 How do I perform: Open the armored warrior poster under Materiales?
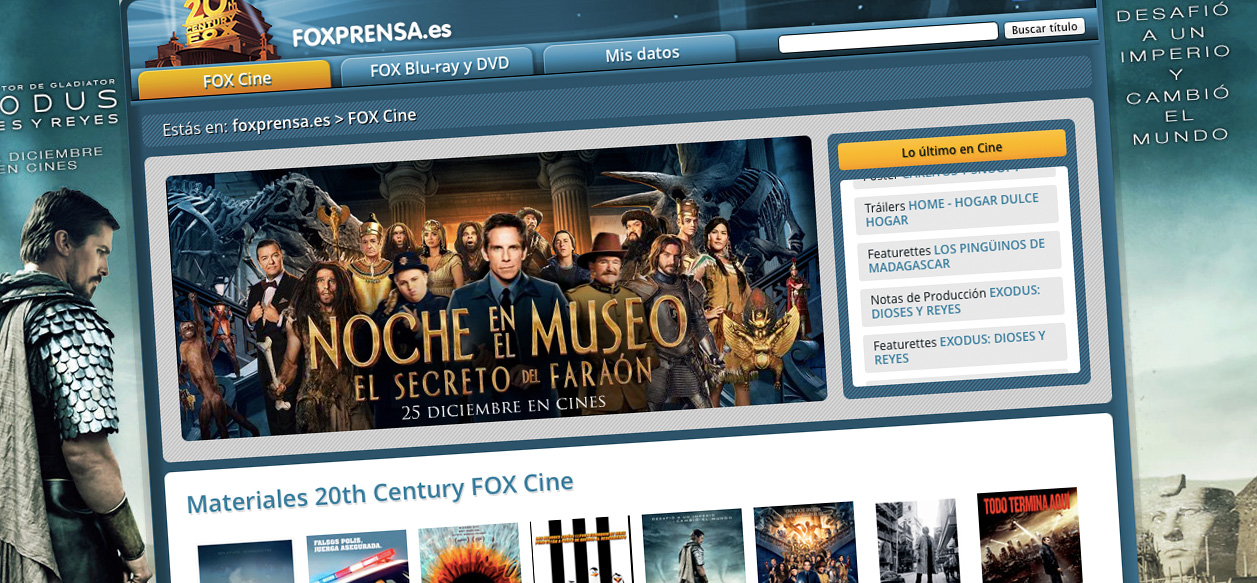coord(693,546)
